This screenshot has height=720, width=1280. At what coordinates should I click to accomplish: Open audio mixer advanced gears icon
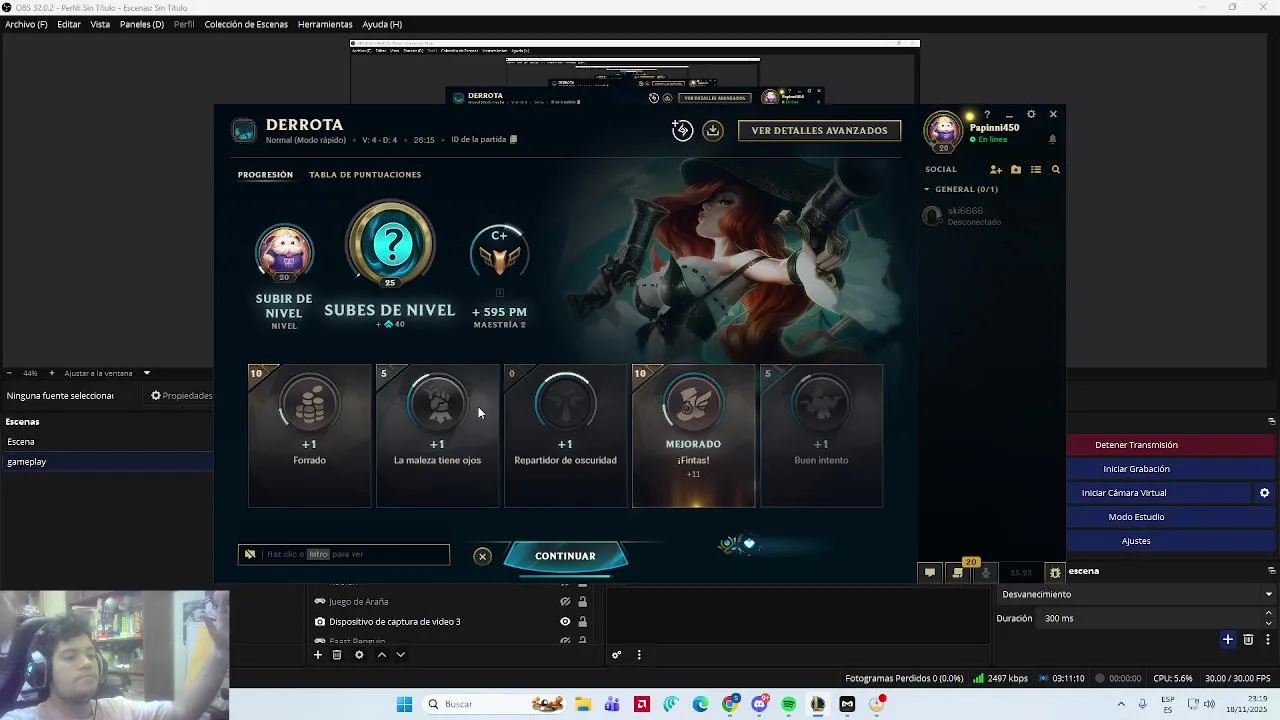point(616,655)
